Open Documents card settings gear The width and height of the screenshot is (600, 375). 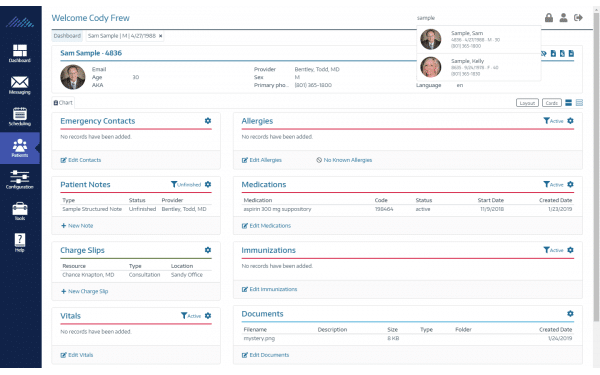(570, 314)
